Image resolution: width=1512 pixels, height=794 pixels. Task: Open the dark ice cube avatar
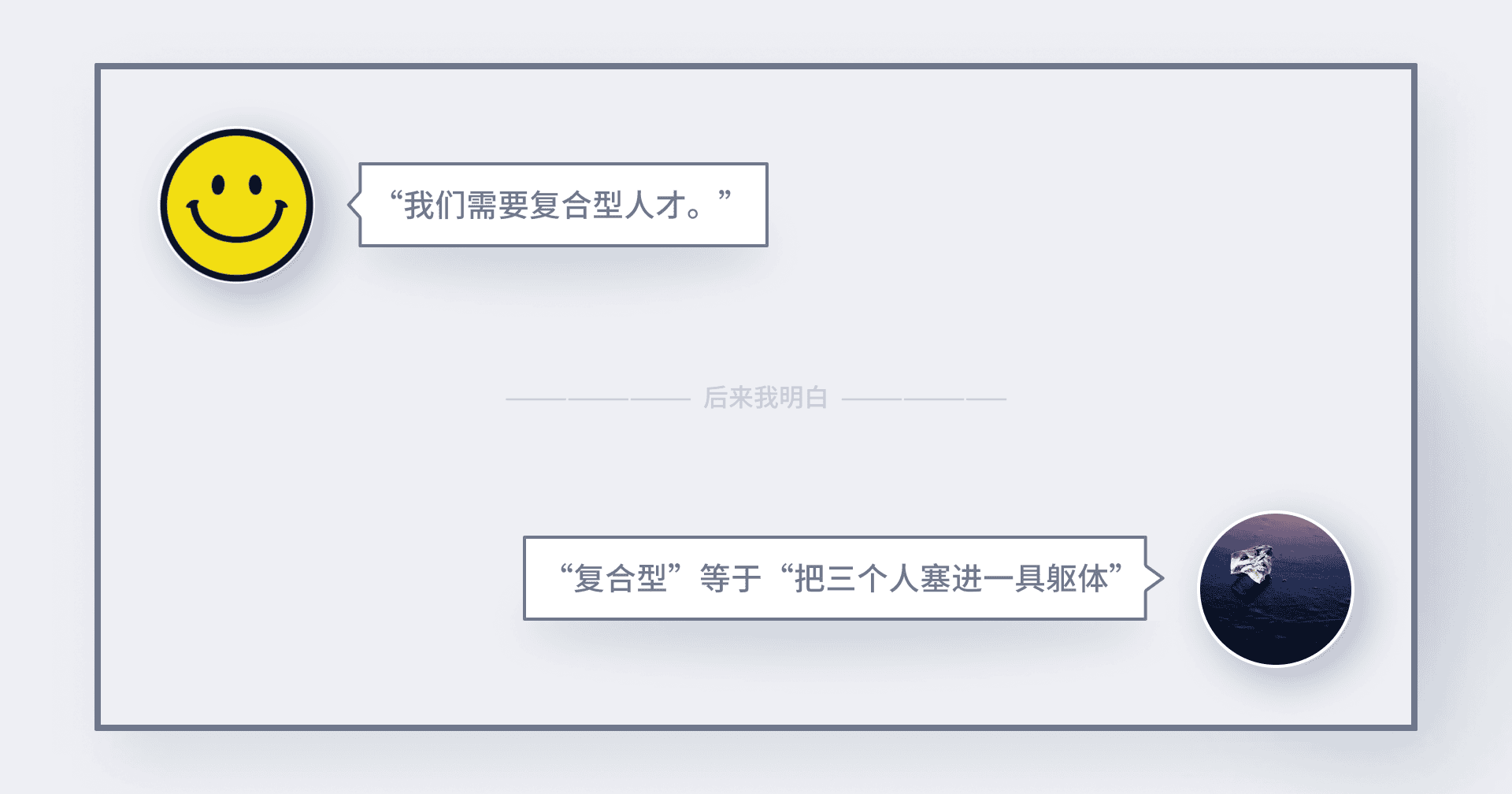pos(1276,589)
